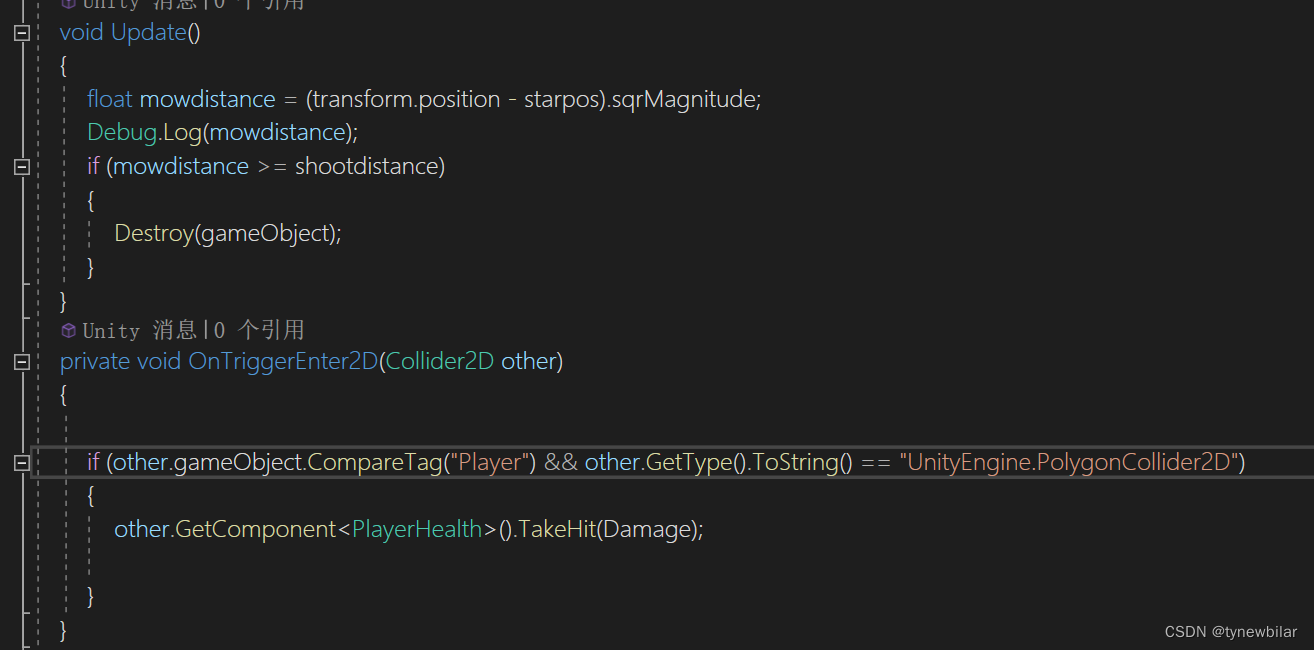1314x650 pixels.
Task: Collapse the Update method fold marker
Action: (x=21, y=31)
